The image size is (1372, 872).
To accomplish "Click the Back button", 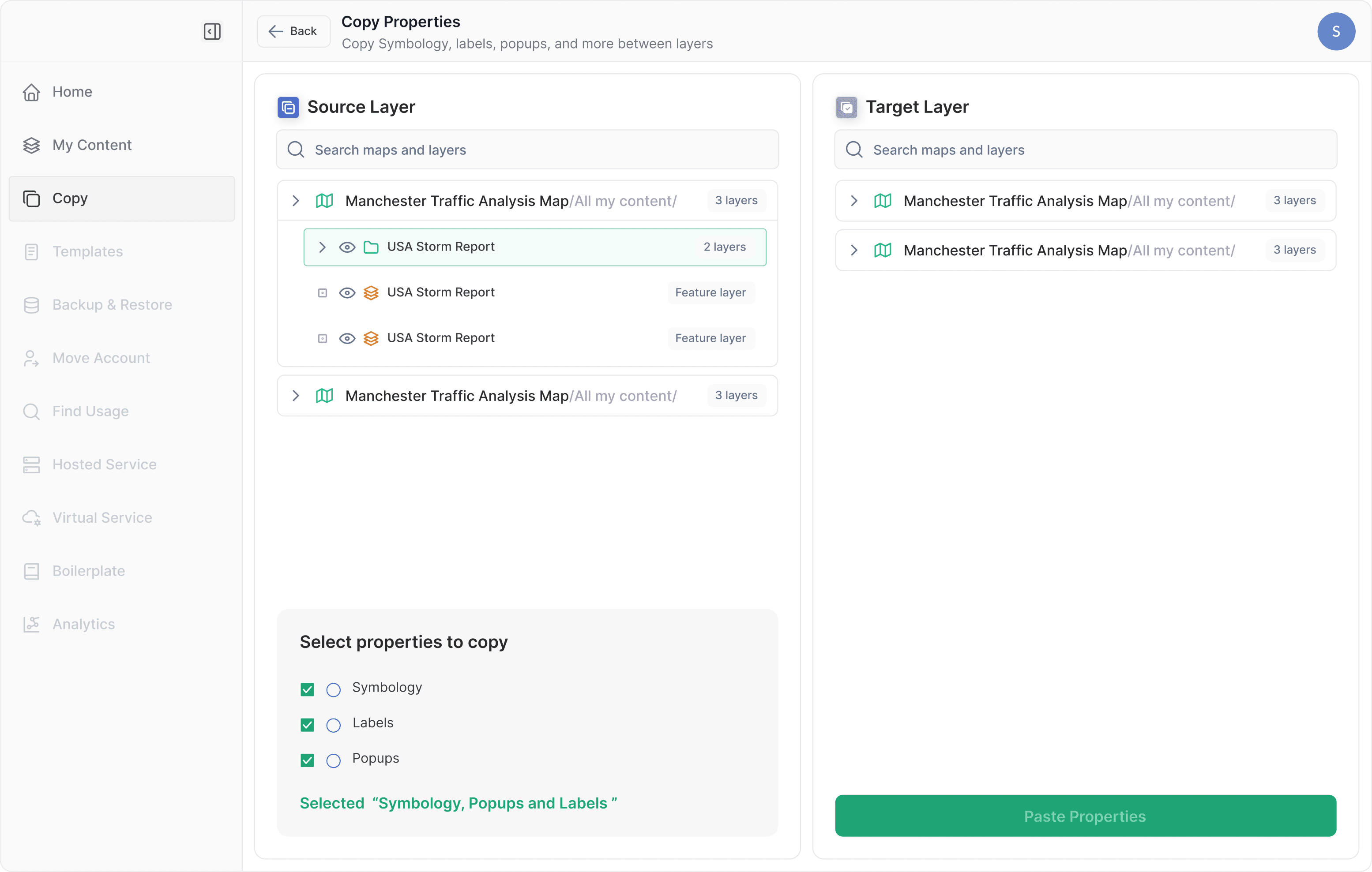I will [293, 31].
